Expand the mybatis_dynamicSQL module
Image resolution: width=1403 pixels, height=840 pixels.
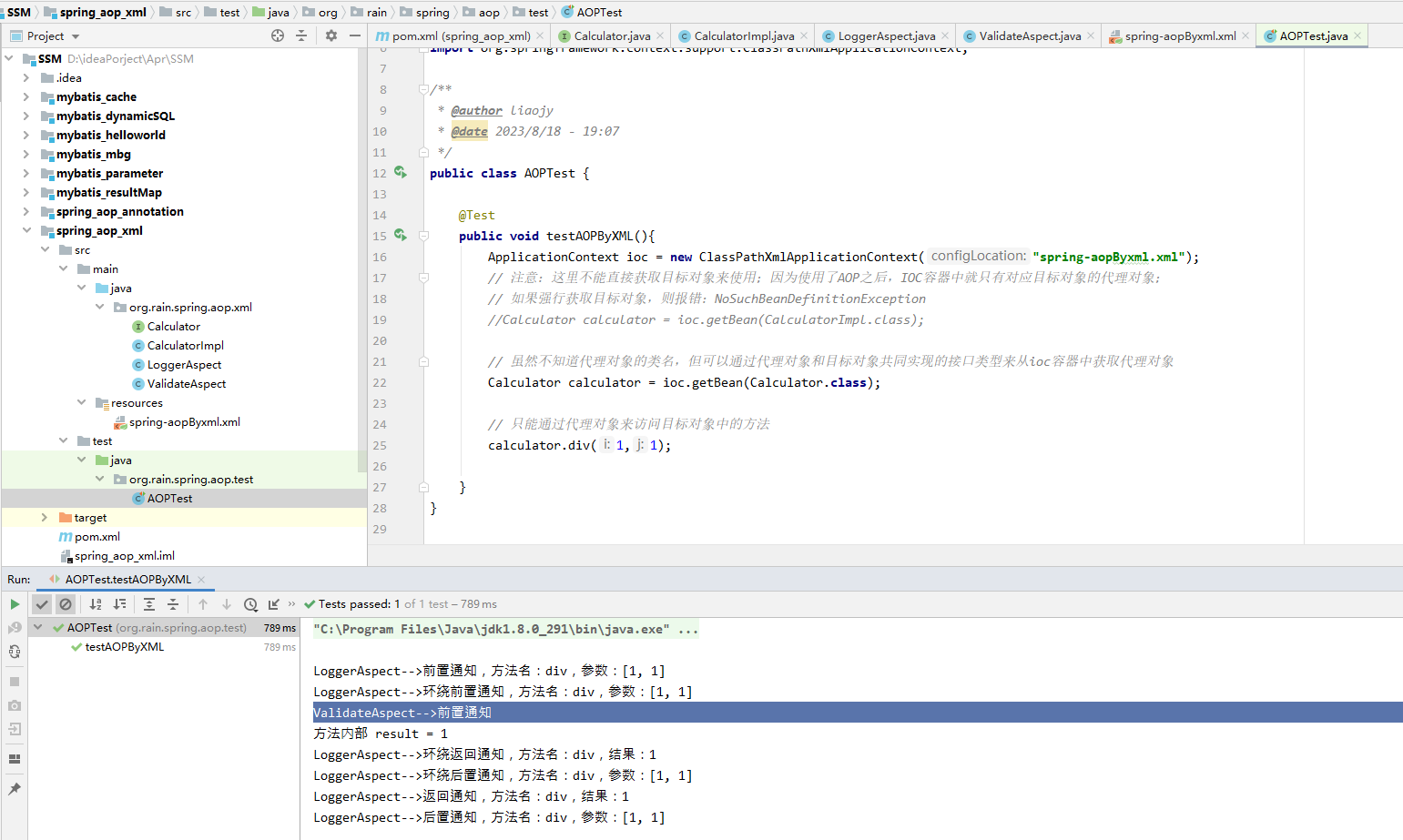coord(26,116)
